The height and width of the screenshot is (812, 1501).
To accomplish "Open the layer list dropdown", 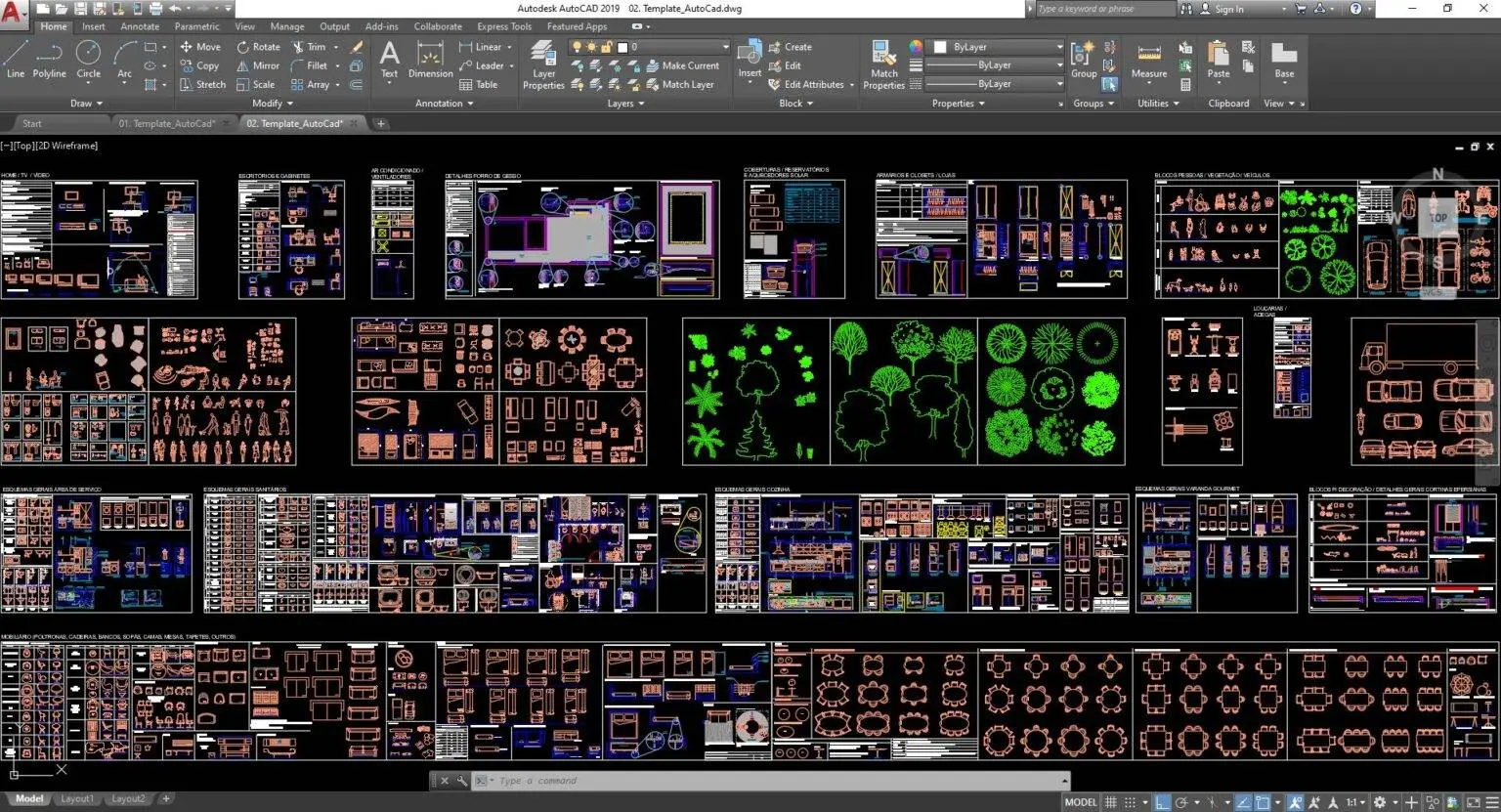I will pyautogui.click(x=725, y=47).
